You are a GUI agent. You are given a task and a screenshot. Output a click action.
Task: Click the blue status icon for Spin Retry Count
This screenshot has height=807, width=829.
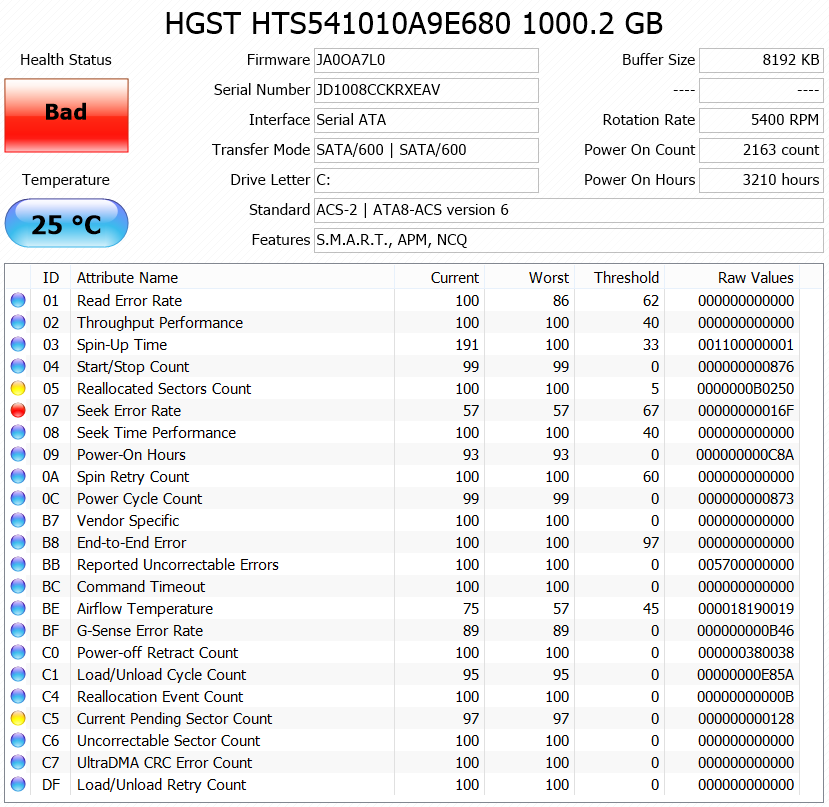pyautogui.click(x=18, y=476)
